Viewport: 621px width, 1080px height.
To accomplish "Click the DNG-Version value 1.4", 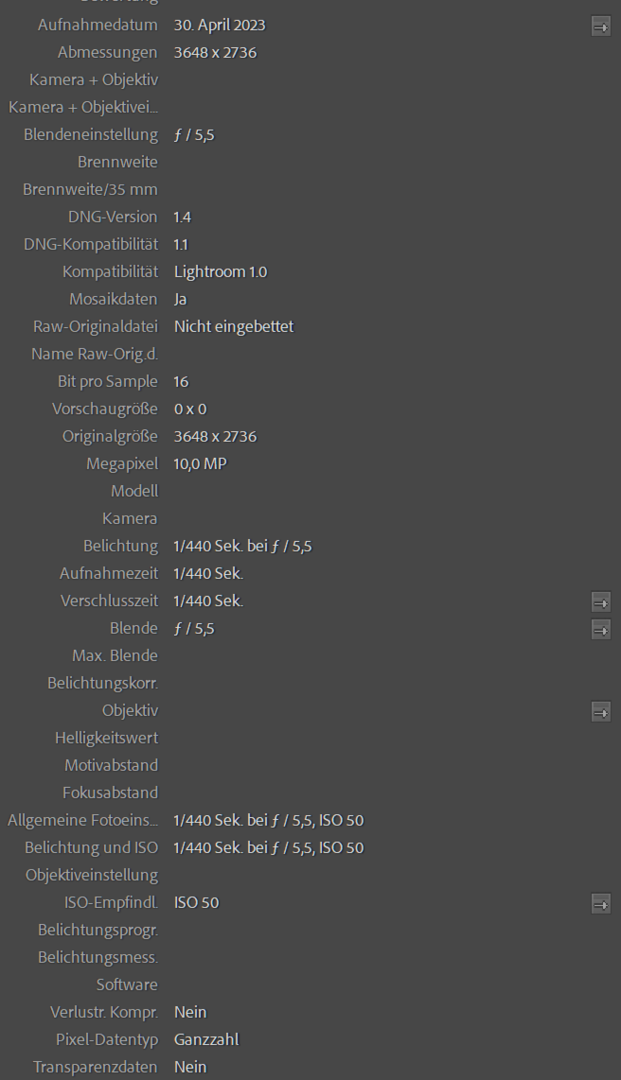I will pyautogui.click(x=183, y=217).
